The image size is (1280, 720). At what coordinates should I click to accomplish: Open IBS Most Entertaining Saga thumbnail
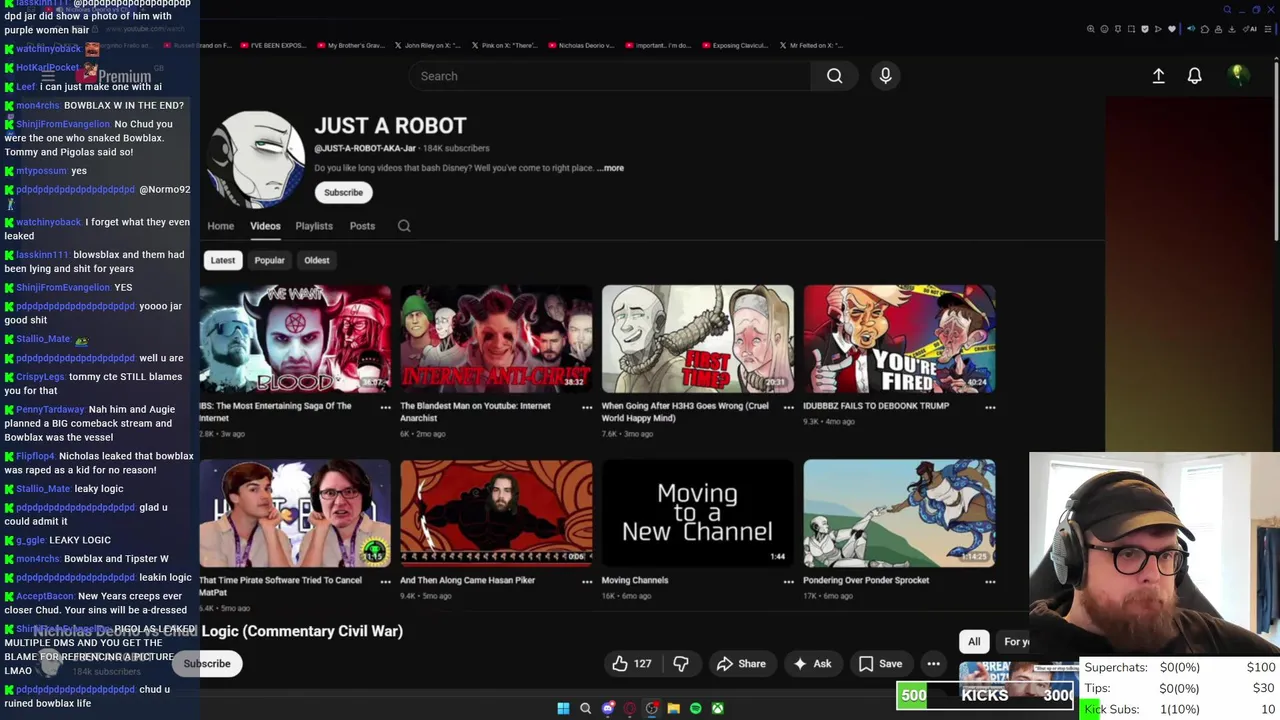[x=295, y=339]
